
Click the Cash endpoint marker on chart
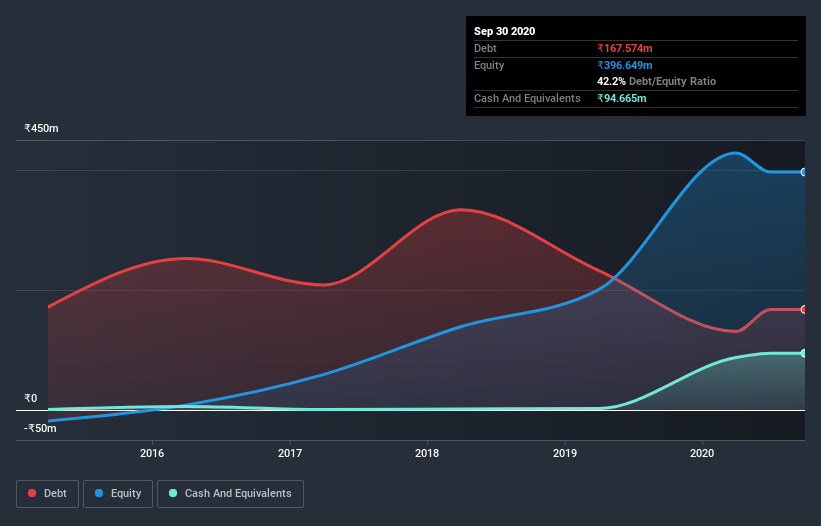[x=804, y=354]
